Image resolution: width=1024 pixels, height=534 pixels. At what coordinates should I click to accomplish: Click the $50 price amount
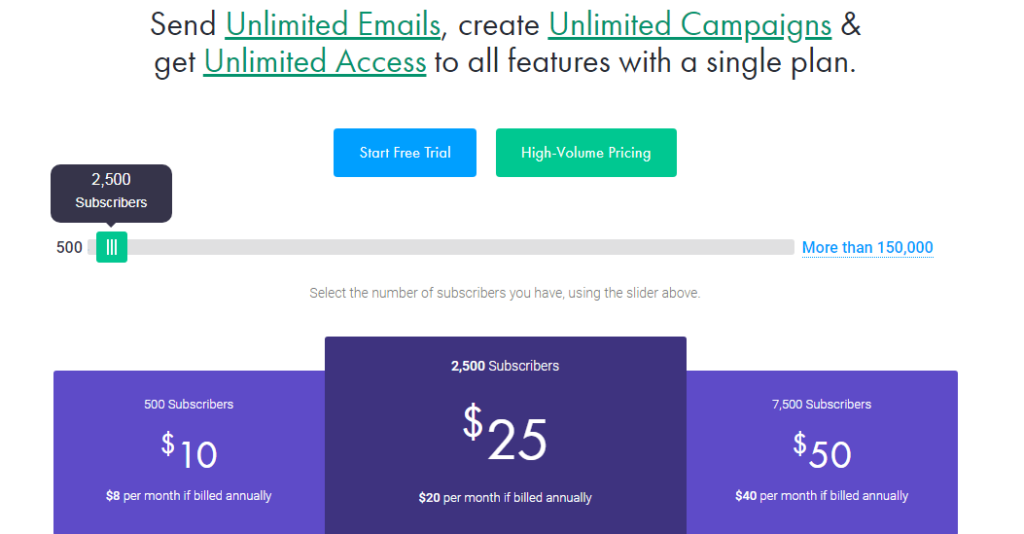pyautogui.click(x=822, y=451)
